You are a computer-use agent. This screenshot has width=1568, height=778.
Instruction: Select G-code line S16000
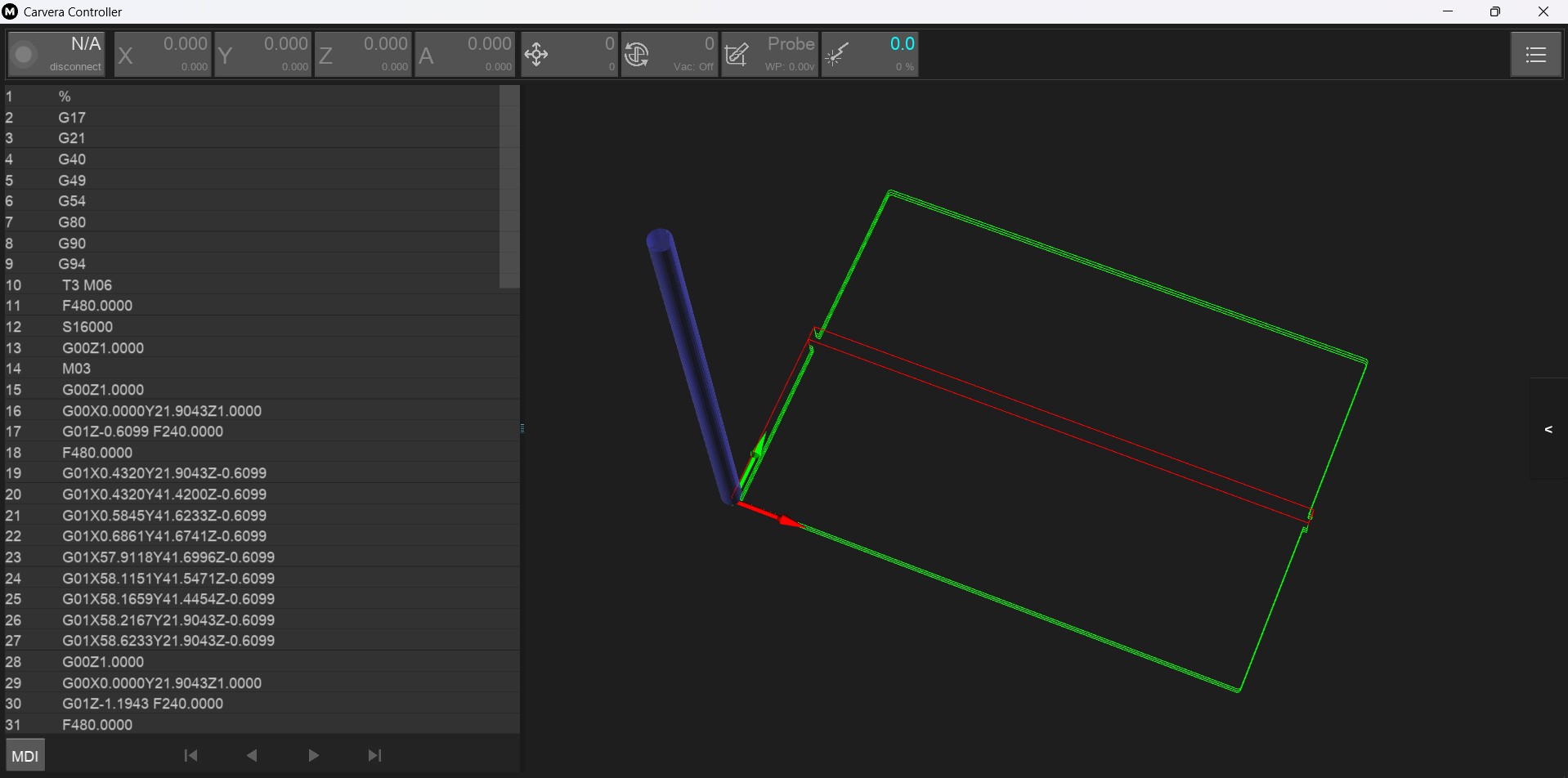[262, 327]
